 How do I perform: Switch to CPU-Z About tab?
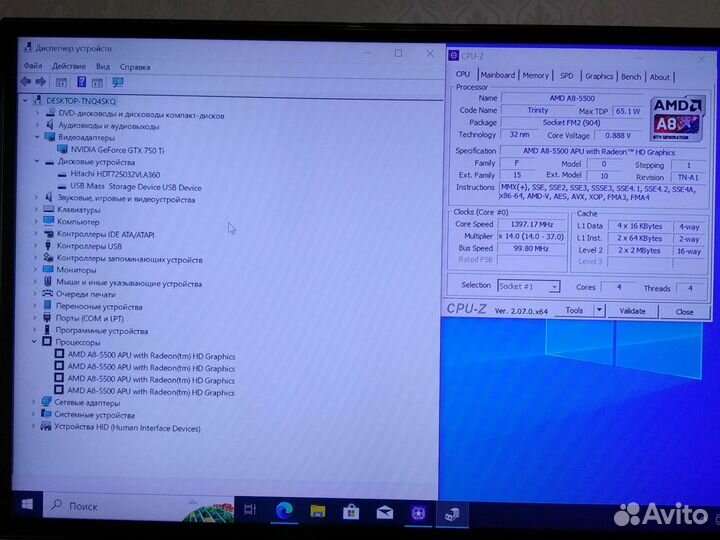659,77
